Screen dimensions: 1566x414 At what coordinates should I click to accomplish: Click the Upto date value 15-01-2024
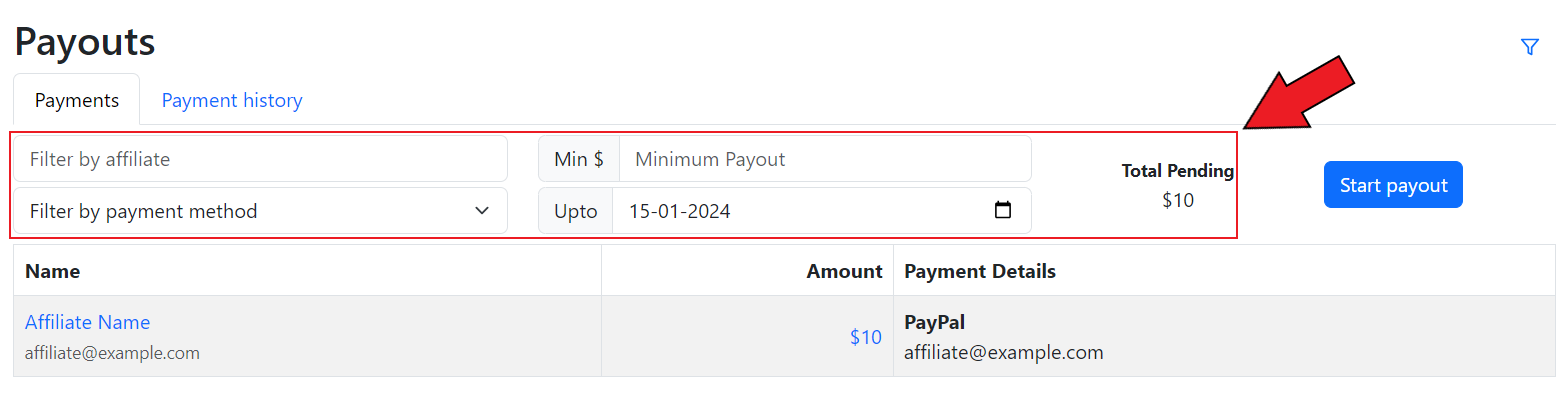click(x=680, y=211)
